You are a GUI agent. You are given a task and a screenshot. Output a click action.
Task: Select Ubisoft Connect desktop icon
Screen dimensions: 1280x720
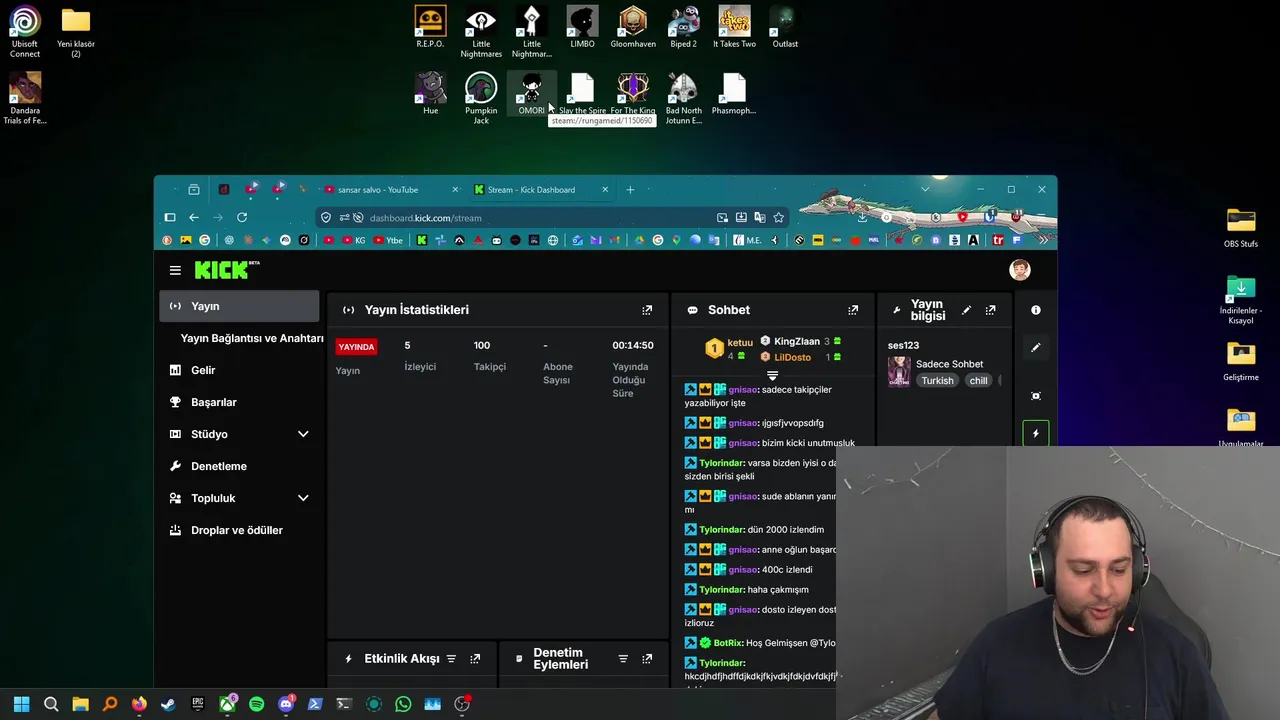(x=25, y=32)
